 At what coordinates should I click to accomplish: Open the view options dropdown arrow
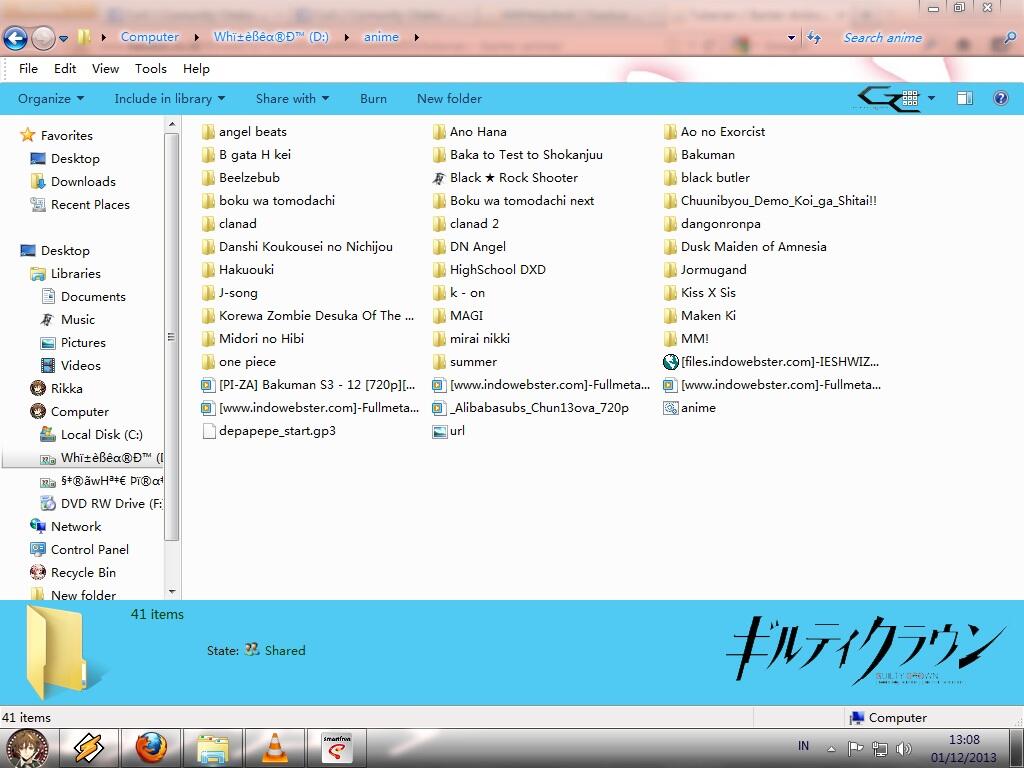931,99
